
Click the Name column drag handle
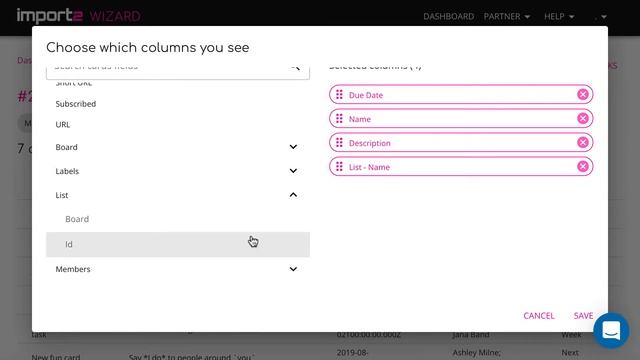click(x=339, y=119)
